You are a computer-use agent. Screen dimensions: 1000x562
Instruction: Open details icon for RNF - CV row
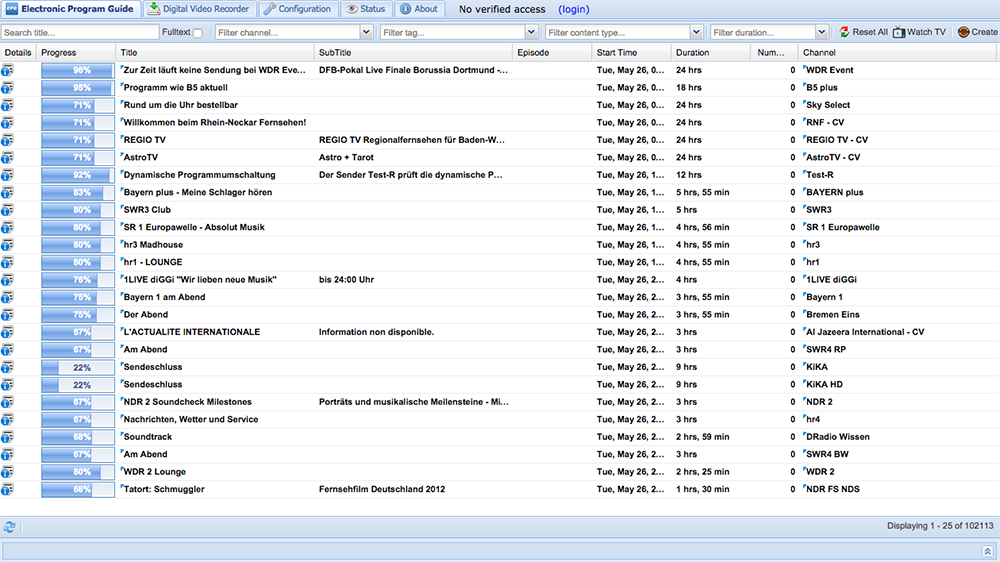point(7,122)
